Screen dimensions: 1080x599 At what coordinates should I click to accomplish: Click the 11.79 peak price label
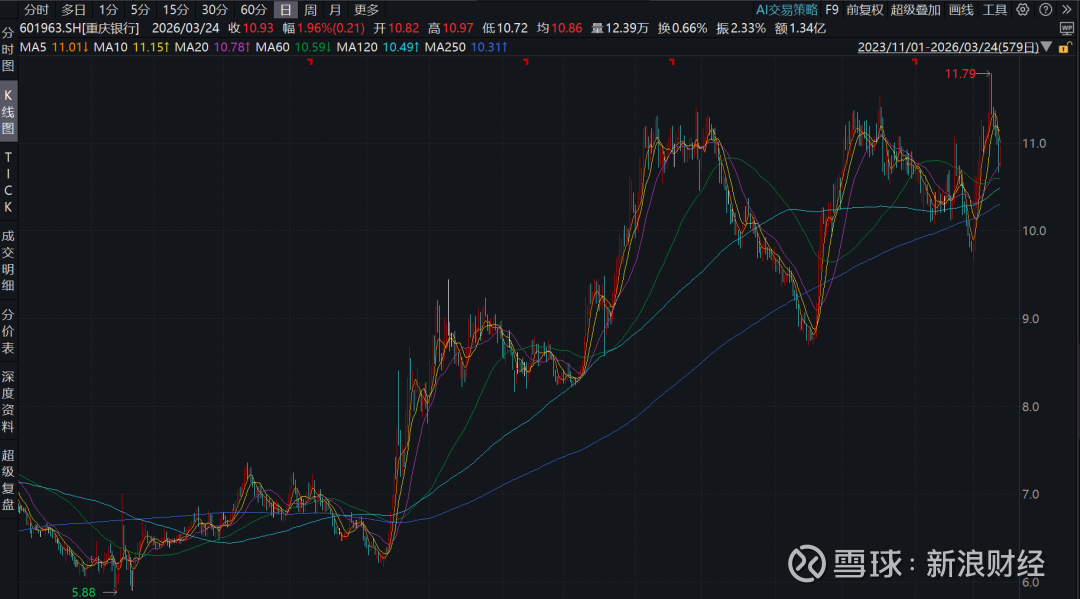(960, 74)
